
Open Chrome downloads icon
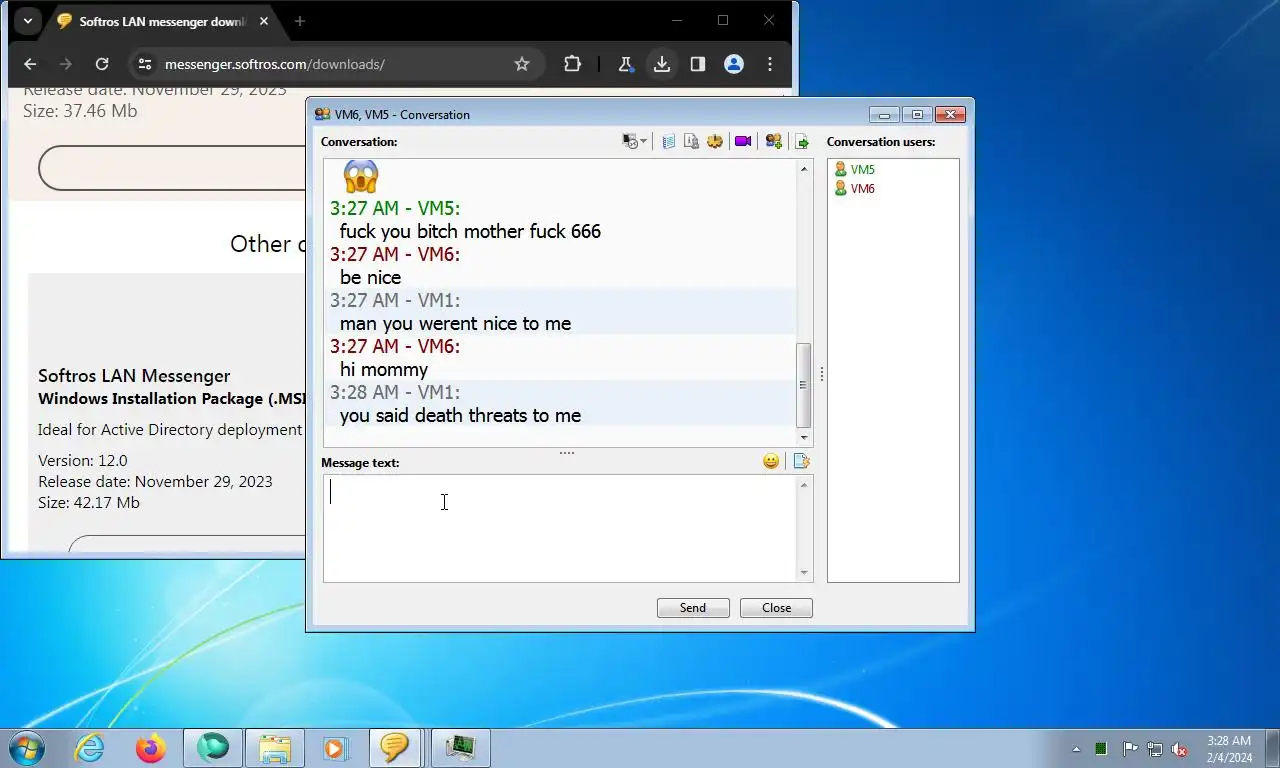[662, 64]
